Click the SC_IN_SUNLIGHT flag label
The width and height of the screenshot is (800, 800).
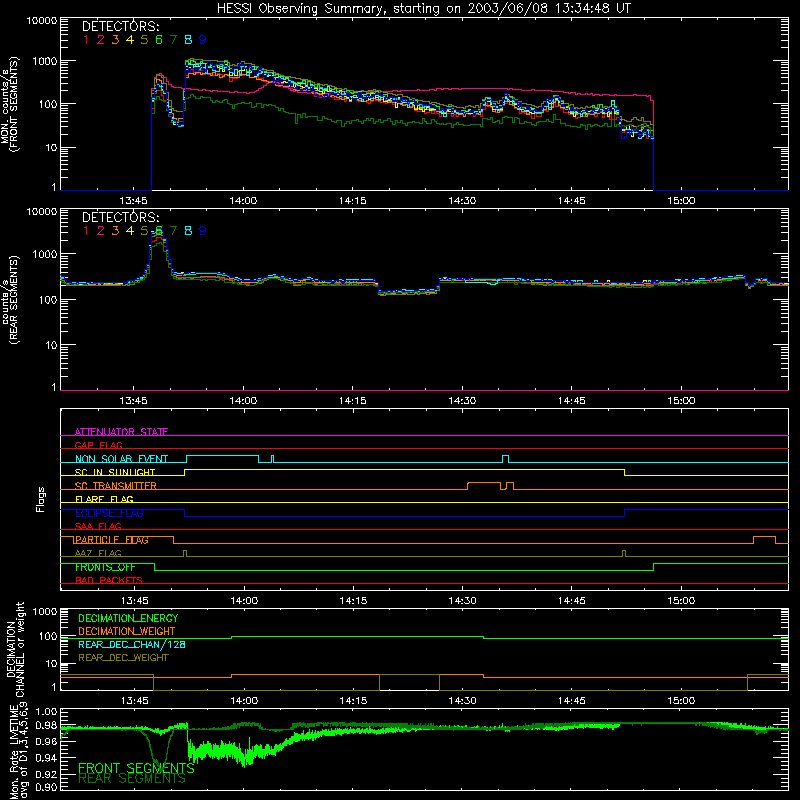pyautogui.click(x=115, y=472)
